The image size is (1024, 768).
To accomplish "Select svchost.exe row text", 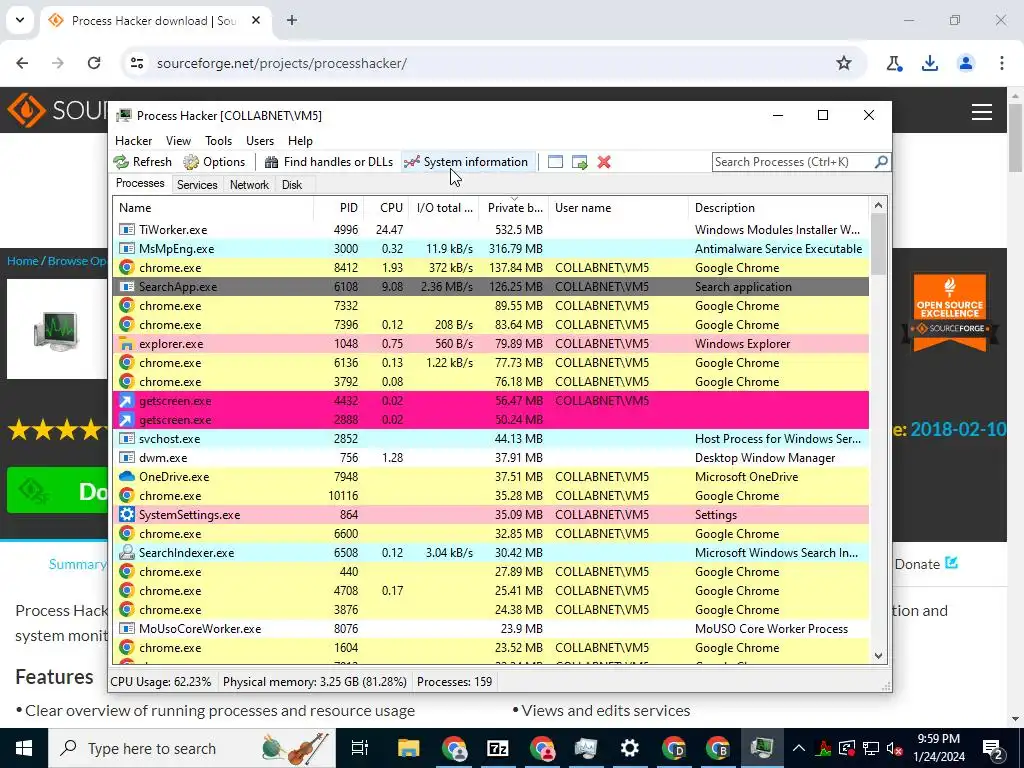I will (x=170, y=439).
